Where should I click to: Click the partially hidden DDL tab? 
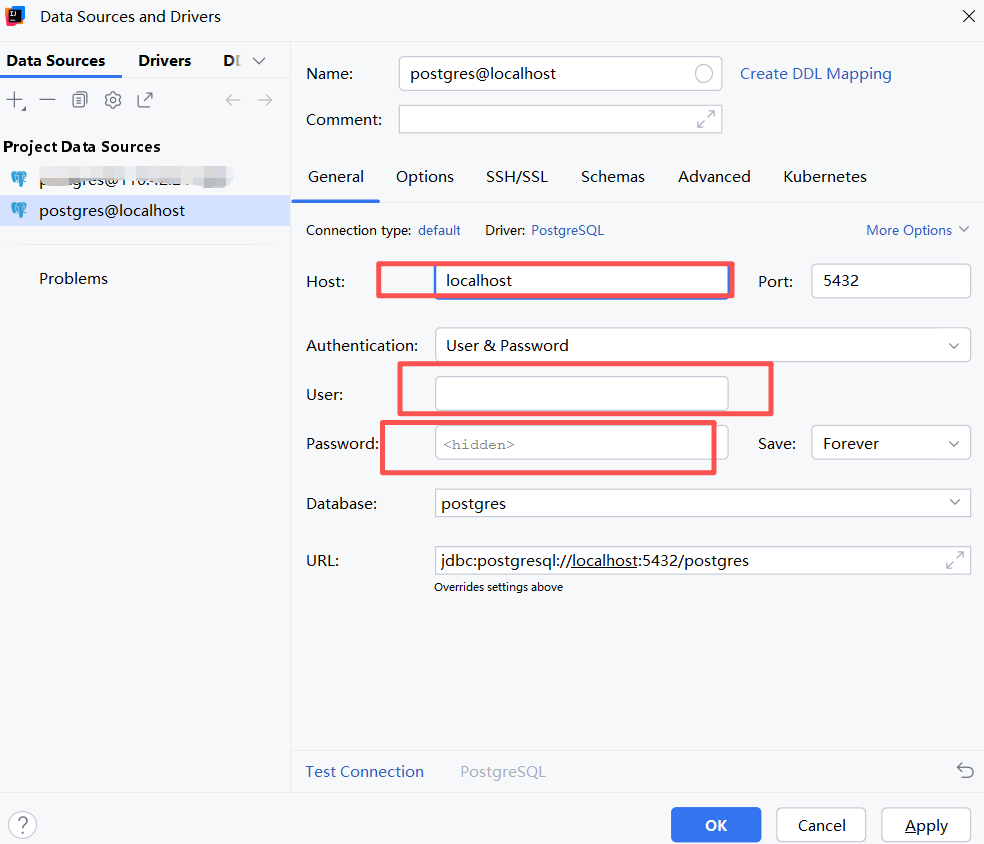pyautogui.click(x=232, y=61)
